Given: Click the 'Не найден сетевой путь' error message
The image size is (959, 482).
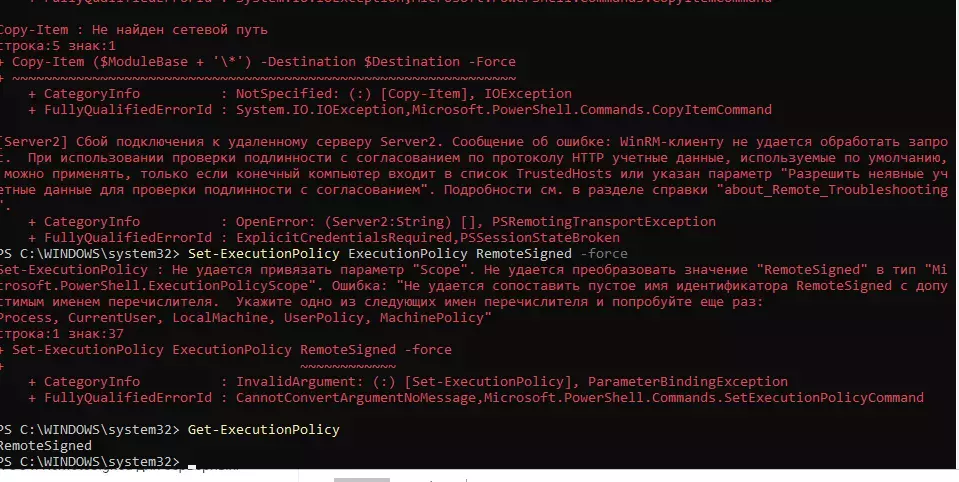Looking at the screenshot, I should point(180,29).
